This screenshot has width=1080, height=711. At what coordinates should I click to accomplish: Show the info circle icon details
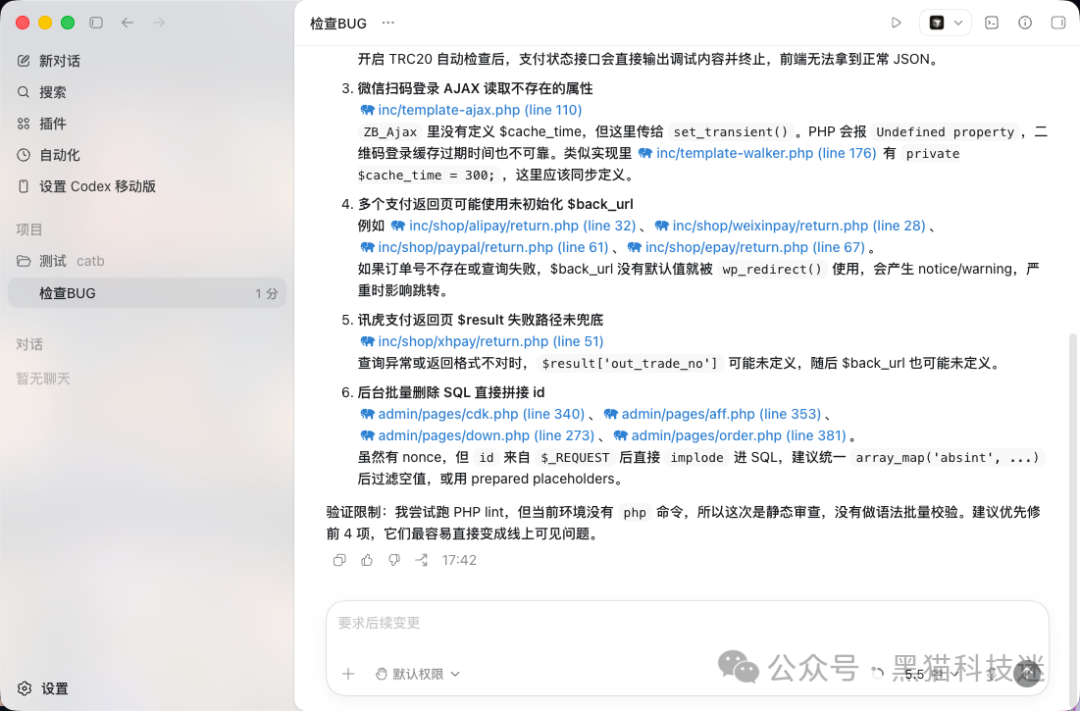[1025, 23]
